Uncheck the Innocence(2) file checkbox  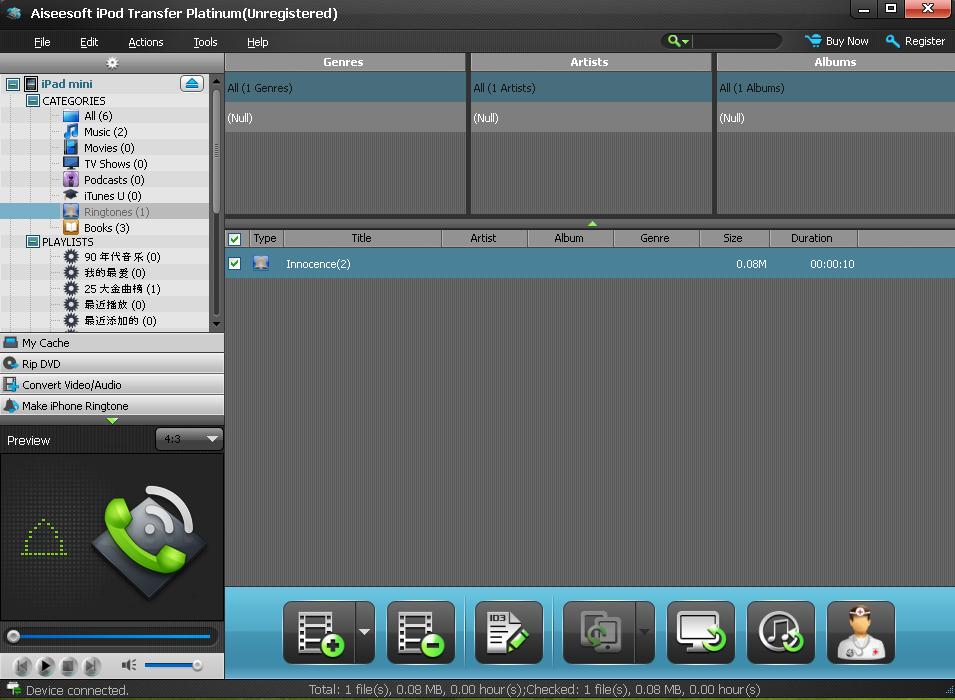234,263
